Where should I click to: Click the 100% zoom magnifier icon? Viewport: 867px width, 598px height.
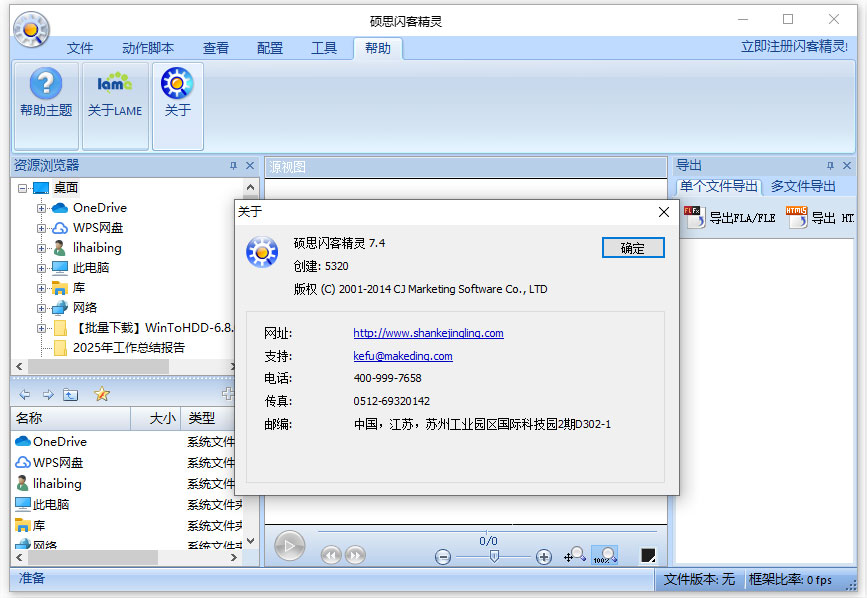click(x=605, y=554)
